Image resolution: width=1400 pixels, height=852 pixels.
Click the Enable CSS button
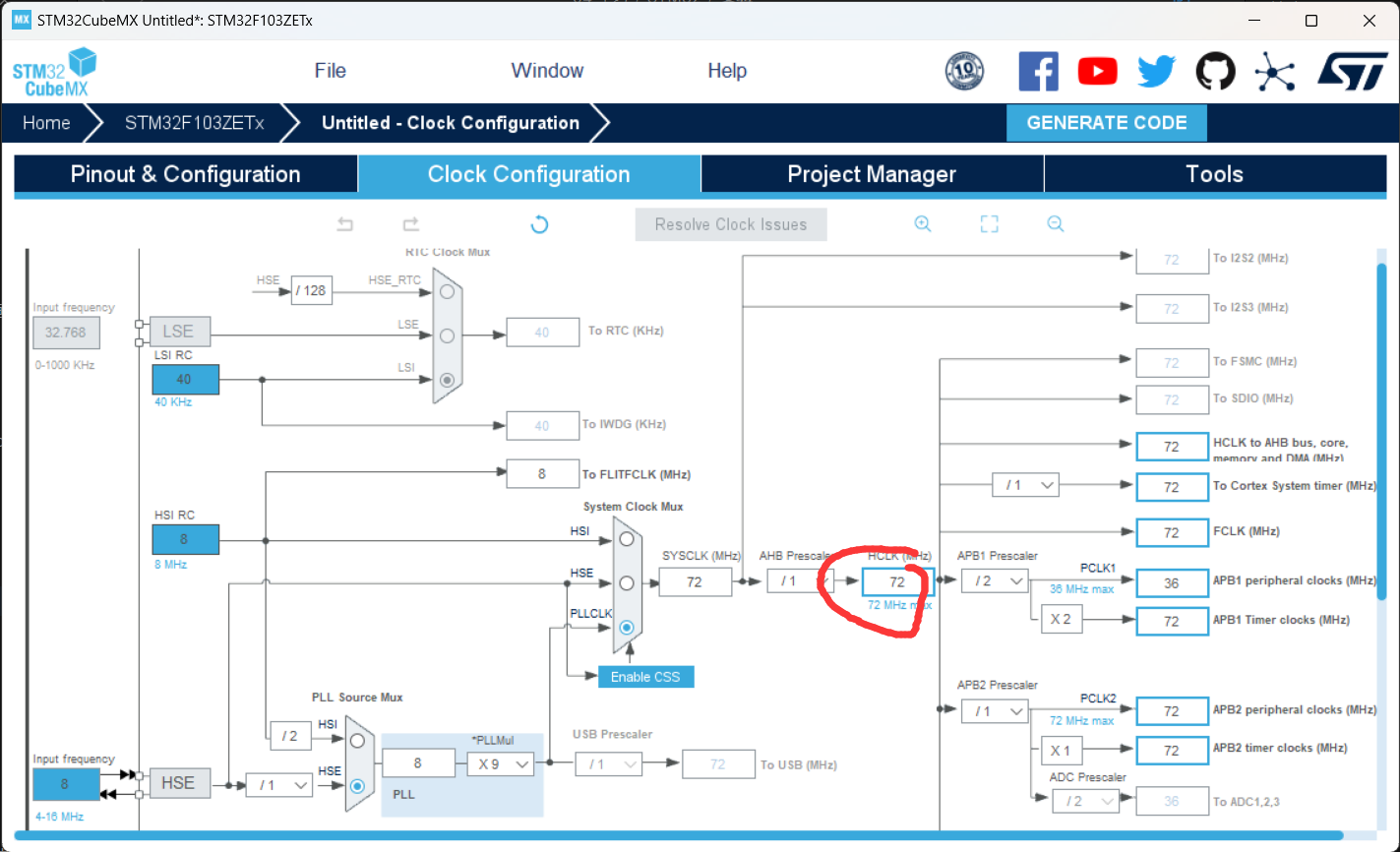coord(645,677)
